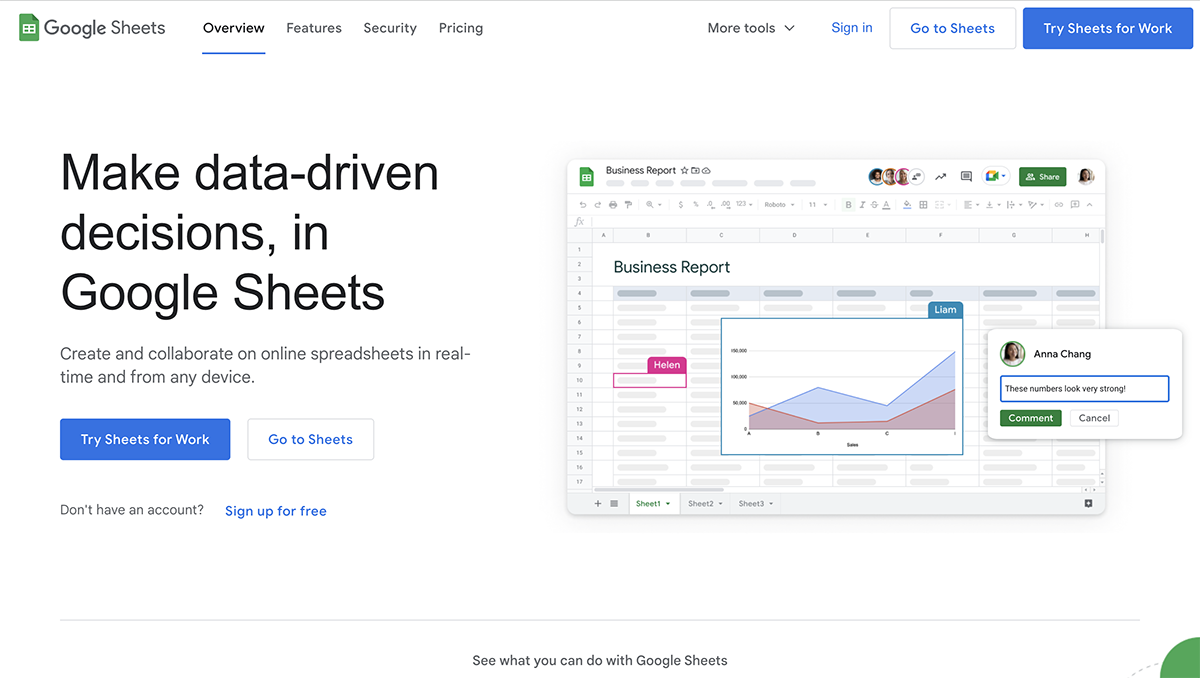Viewport: 1200px width, 678px height.
Task: Open the More tools dropdown in the navigation
Action: pyautogui.click(x=751, y=28)
